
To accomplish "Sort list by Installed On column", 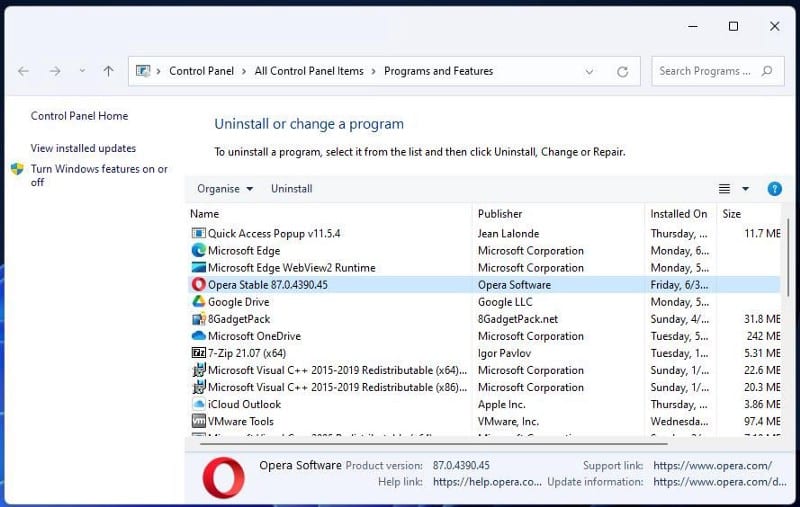I will [x=681, y=214].
